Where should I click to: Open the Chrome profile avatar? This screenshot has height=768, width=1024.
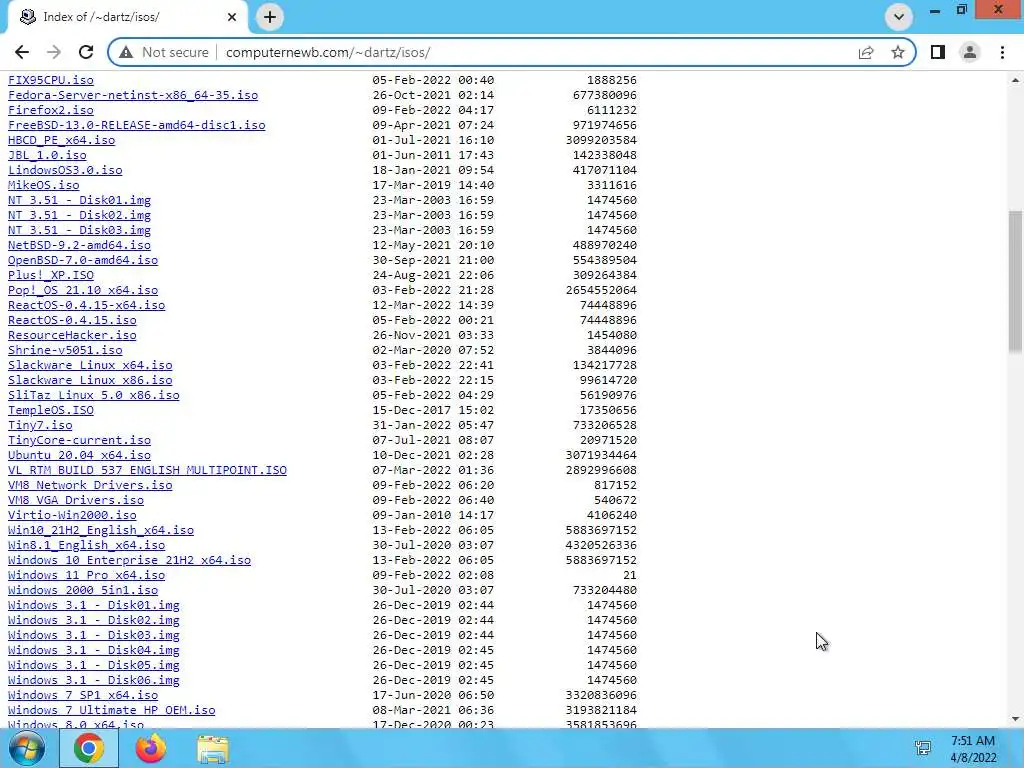[970, 52]
